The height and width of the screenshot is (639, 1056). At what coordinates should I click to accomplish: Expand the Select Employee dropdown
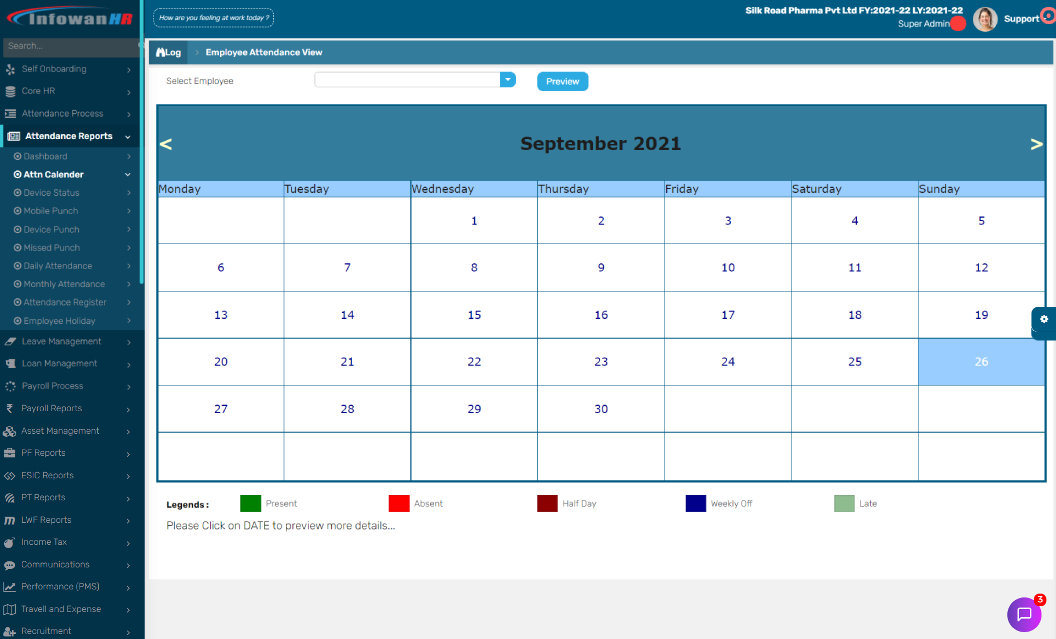tap(508, 78)
